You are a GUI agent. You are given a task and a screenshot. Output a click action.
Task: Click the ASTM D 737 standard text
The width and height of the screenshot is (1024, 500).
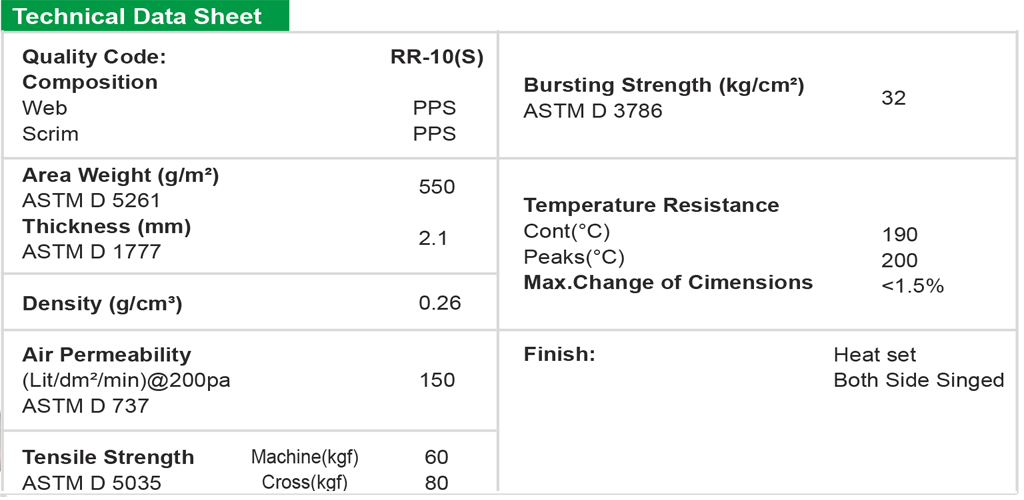[x=85, y=406]
